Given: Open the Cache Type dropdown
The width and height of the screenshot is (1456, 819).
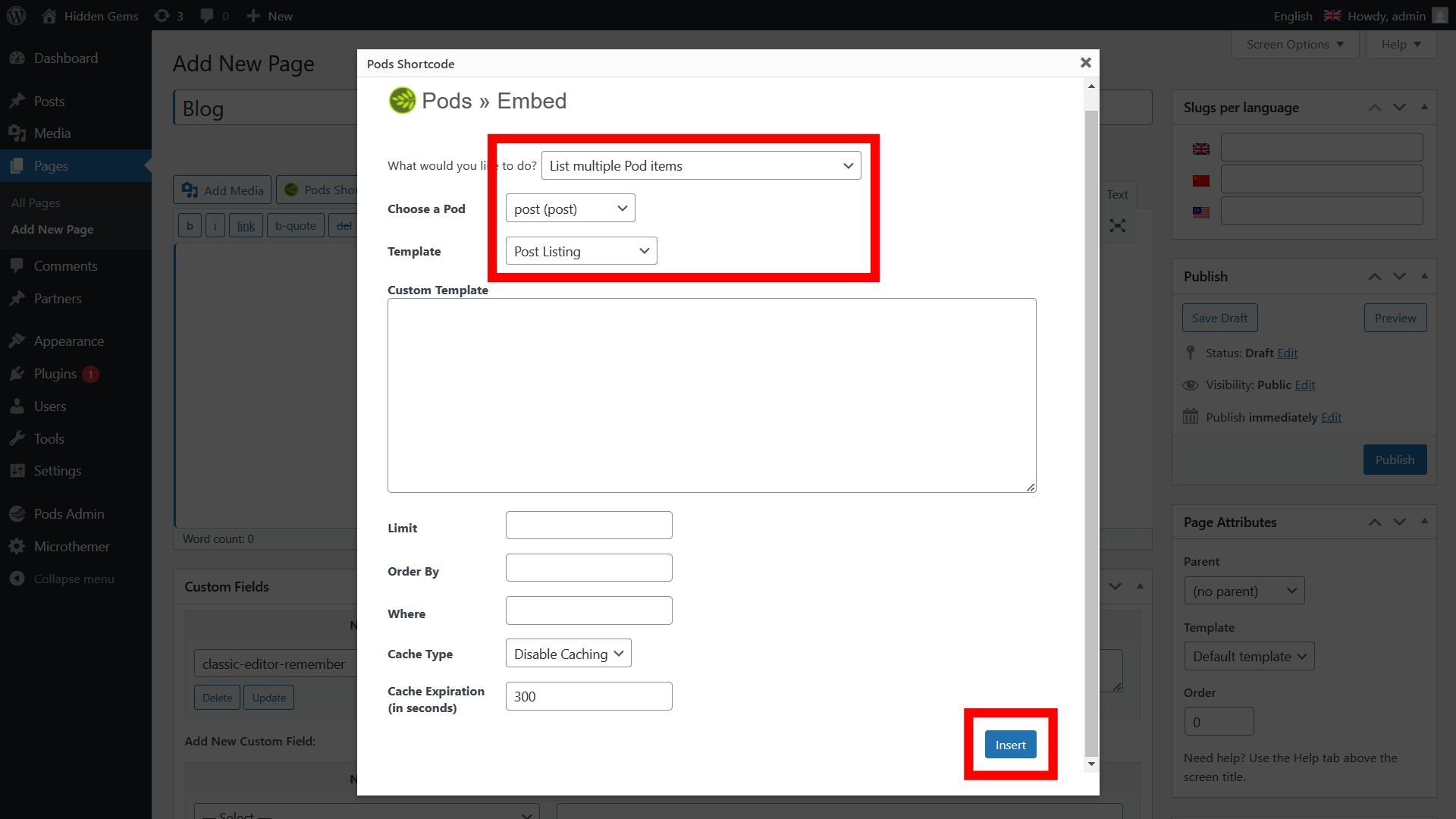Looking at the screenshot, I should 568,654.
